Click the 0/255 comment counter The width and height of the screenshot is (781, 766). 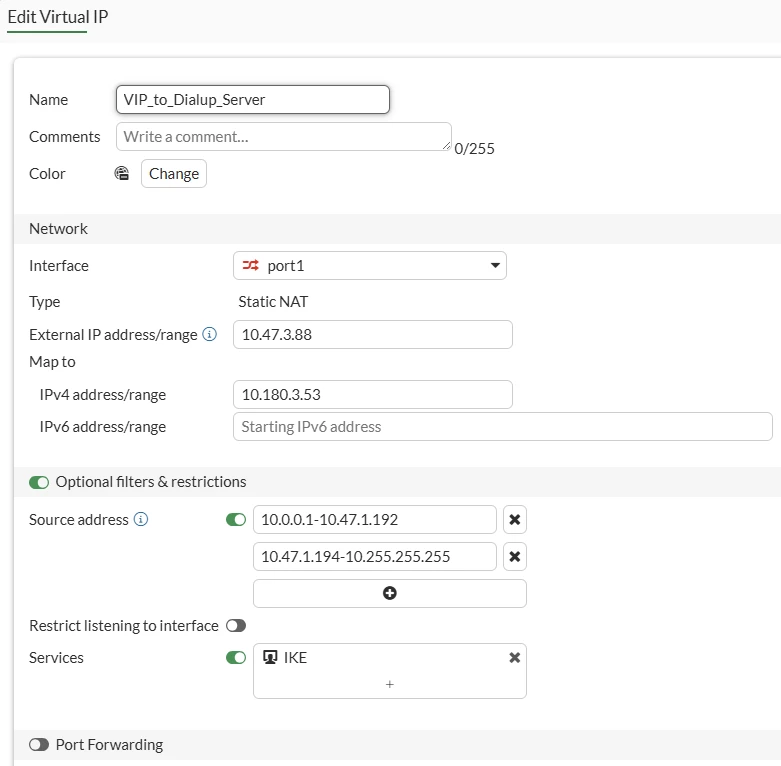[474, 148]
